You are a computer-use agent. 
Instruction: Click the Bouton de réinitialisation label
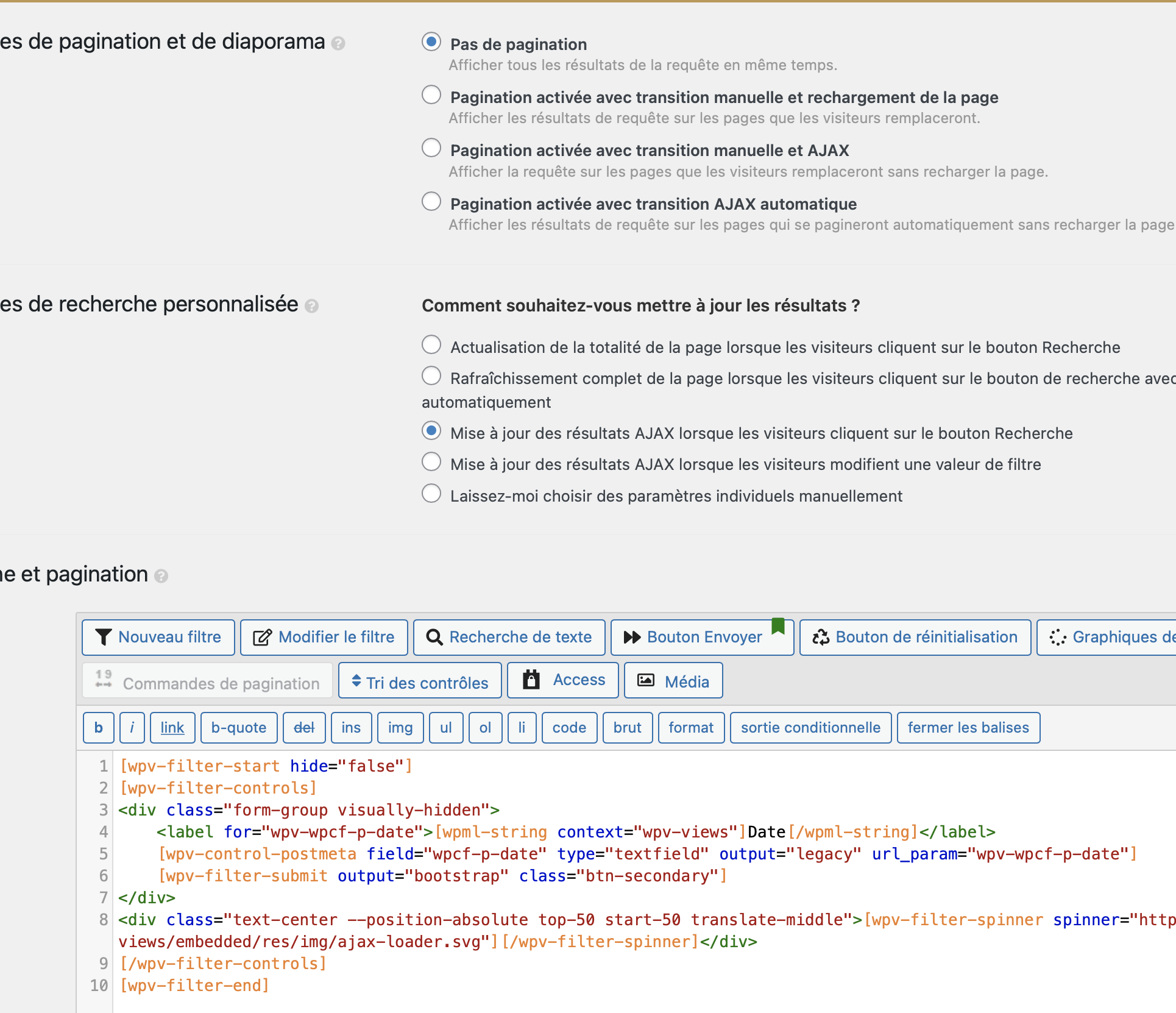coord(927,638)
